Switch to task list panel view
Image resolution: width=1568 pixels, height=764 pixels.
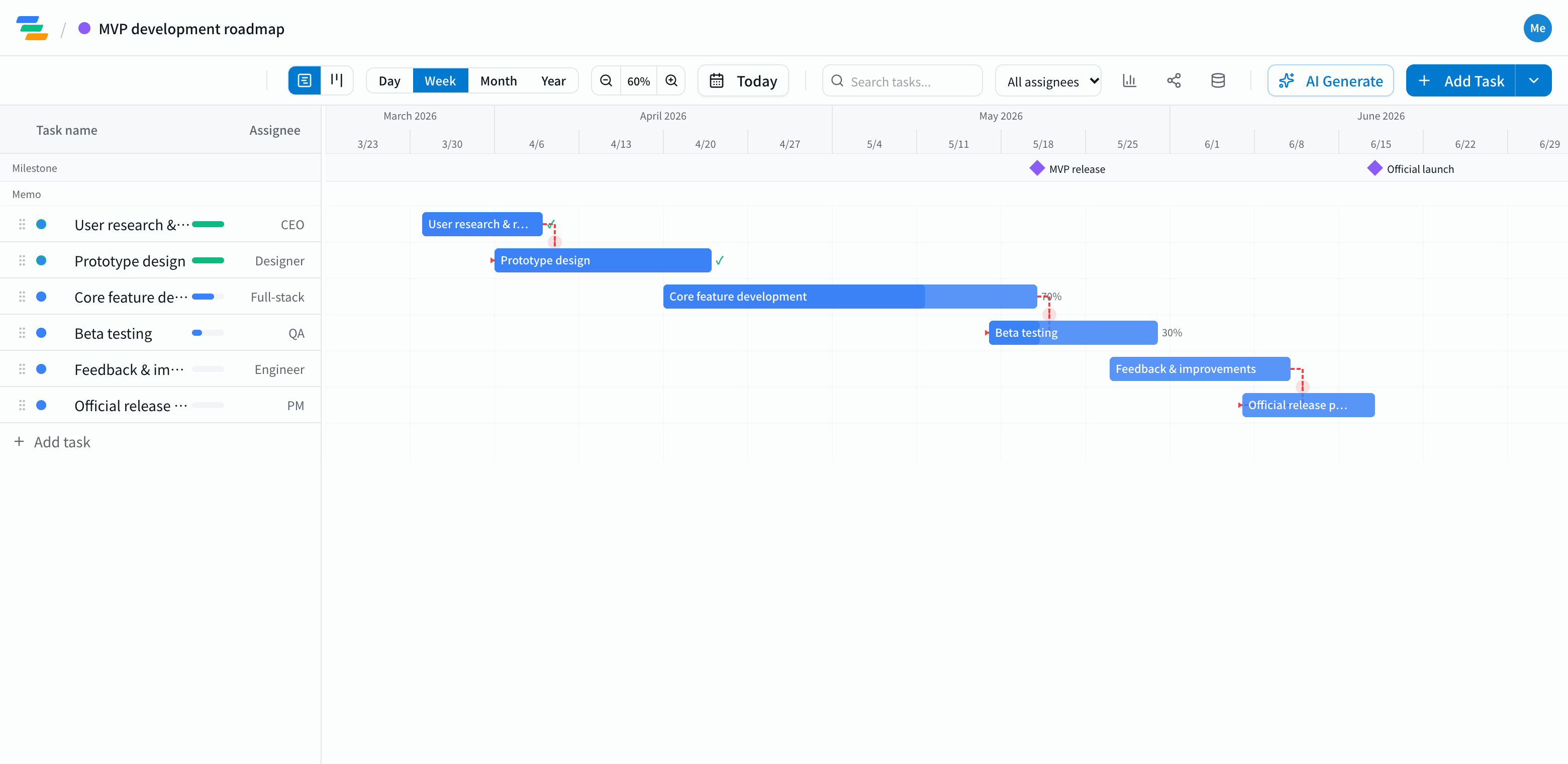tap(305, 80)
